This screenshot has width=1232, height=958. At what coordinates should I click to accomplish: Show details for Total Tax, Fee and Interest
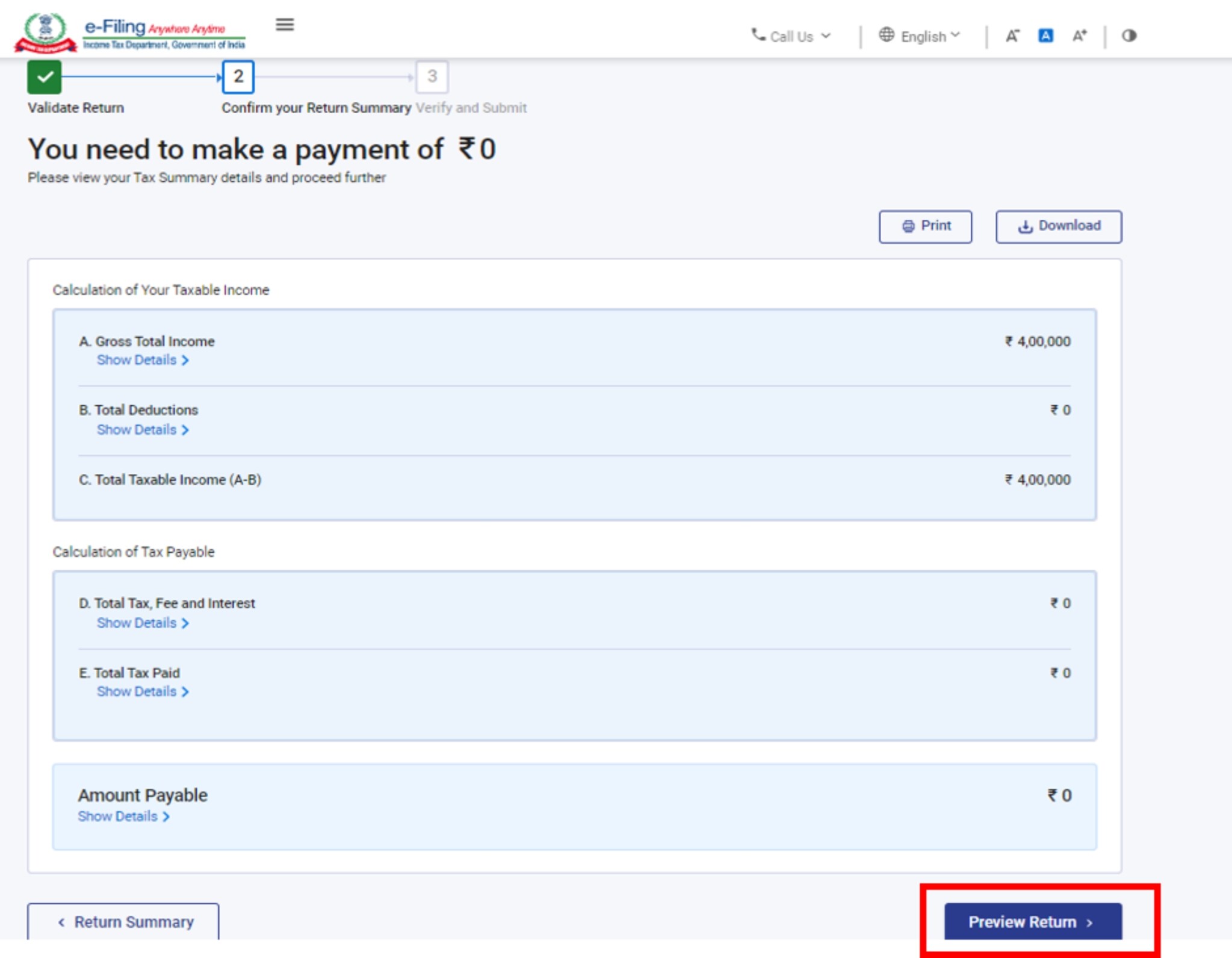[x=143, y=623]
